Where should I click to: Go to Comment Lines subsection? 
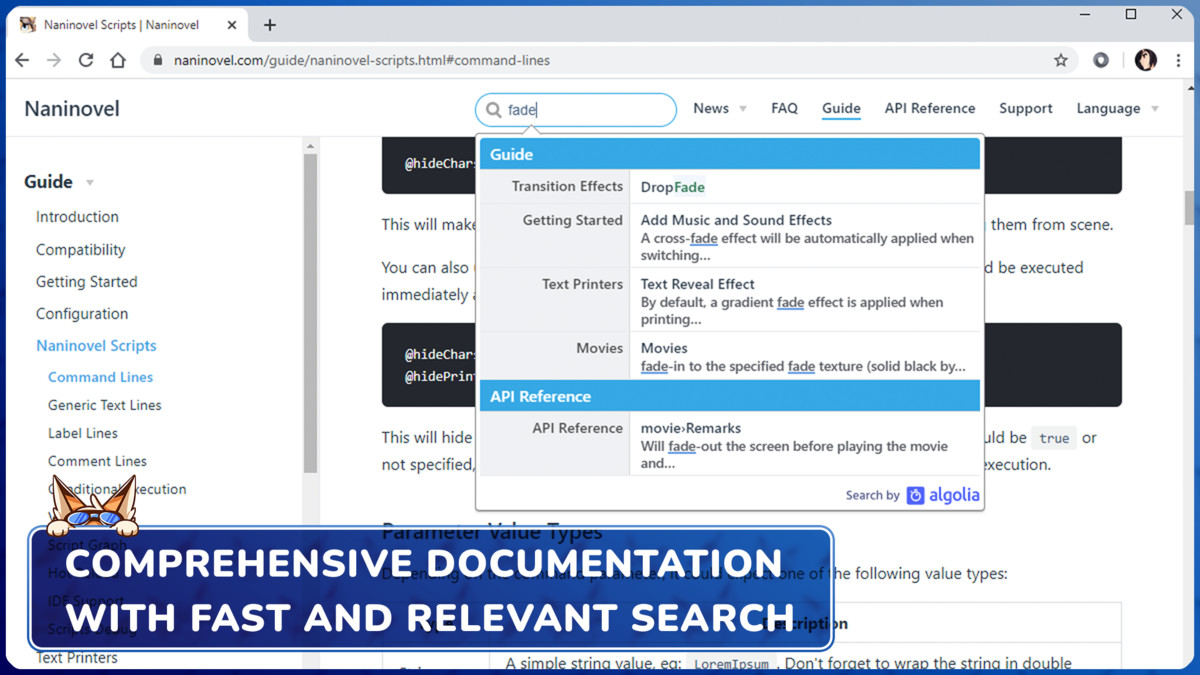pos(97,461)
